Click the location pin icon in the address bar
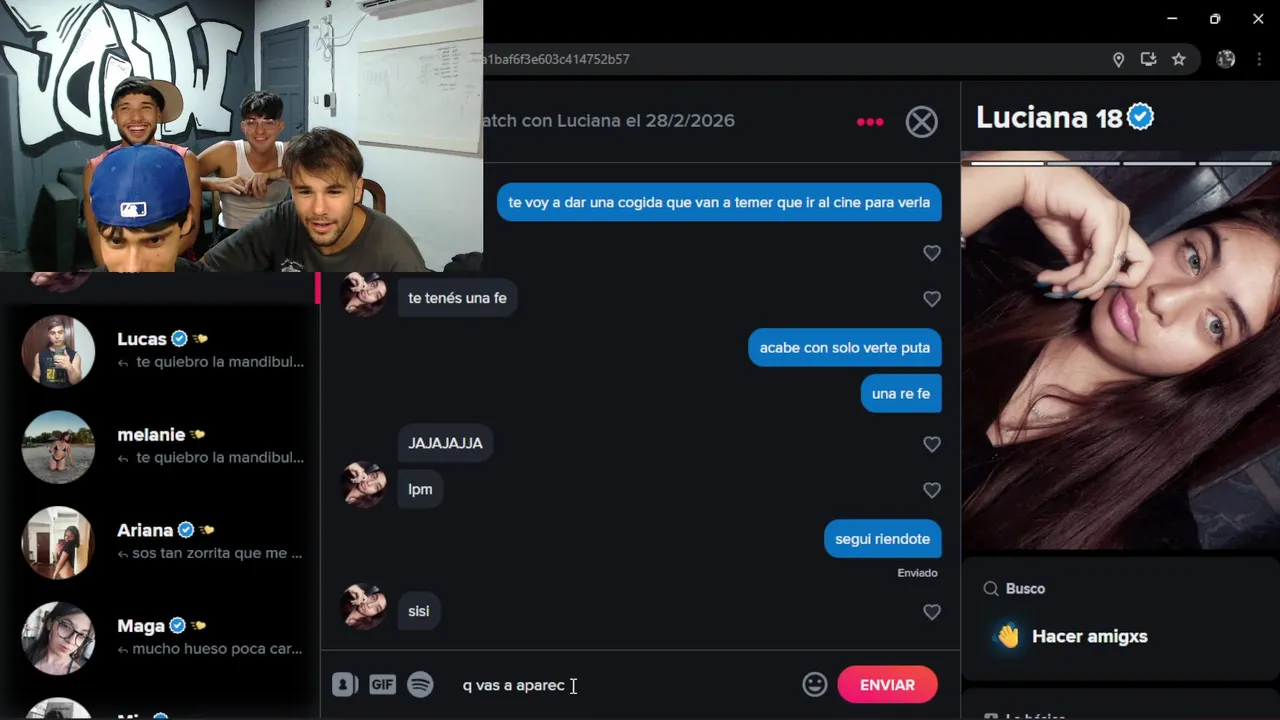 pos(1119,60)
